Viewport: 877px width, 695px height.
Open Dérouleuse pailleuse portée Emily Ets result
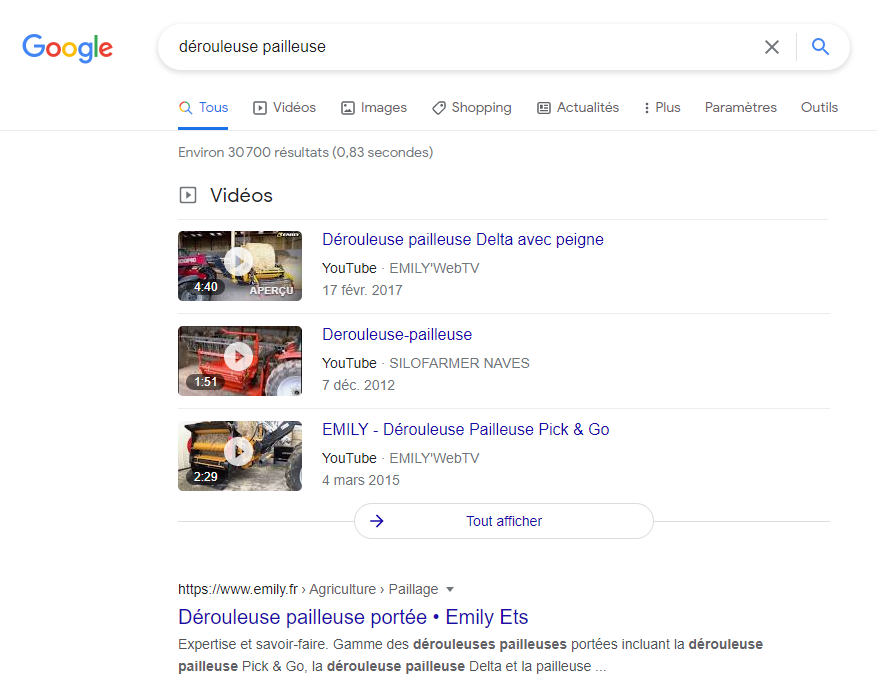[x=353, y=616]
